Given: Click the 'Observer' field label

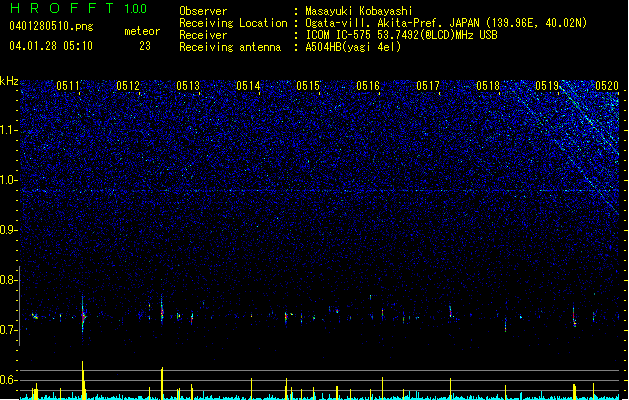Looking at the screenshot, I should click(203, 11).
